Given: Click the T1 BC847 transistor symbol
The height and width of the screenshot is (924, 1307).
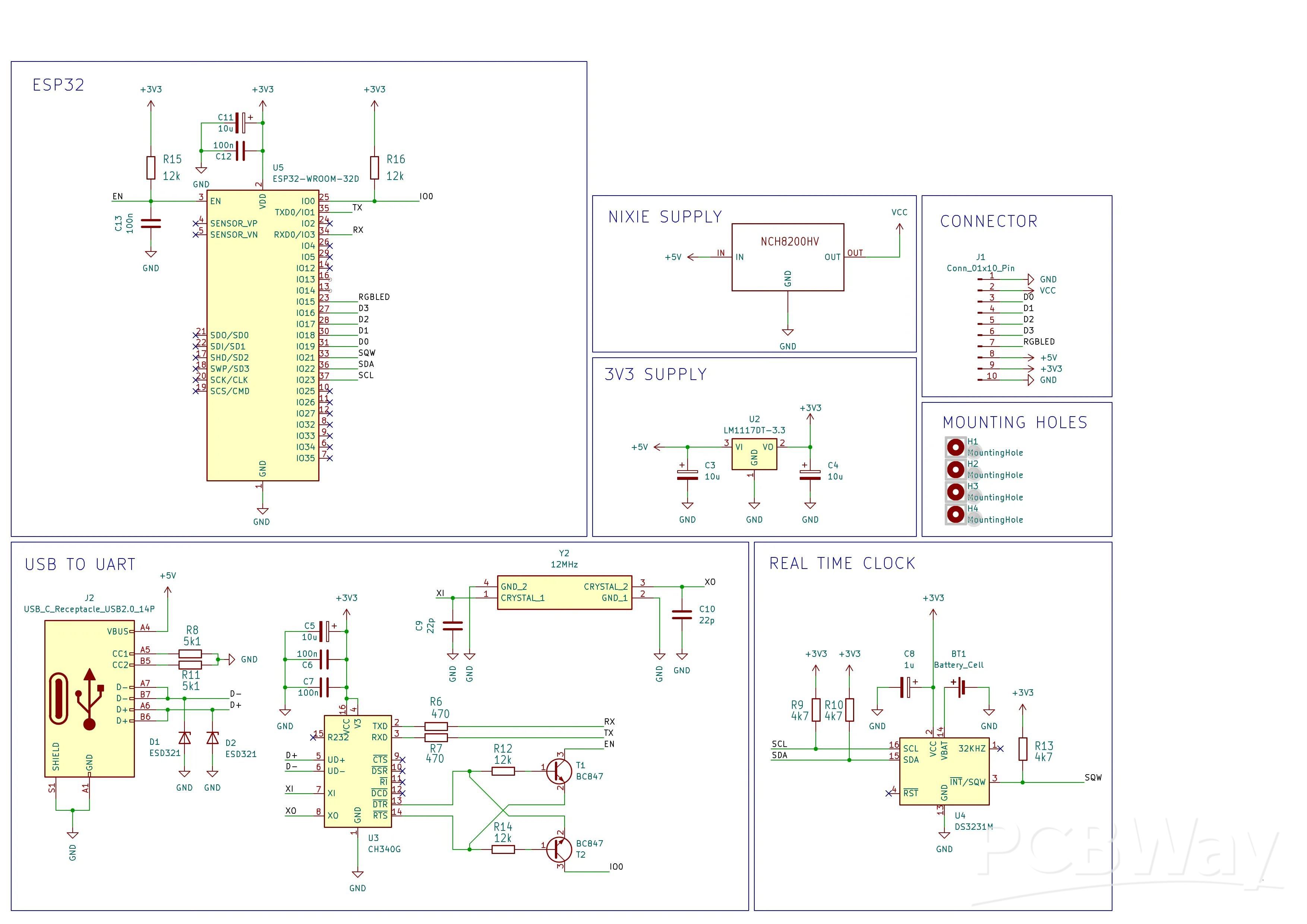Looking at the screenshot, I should point(559,771).
